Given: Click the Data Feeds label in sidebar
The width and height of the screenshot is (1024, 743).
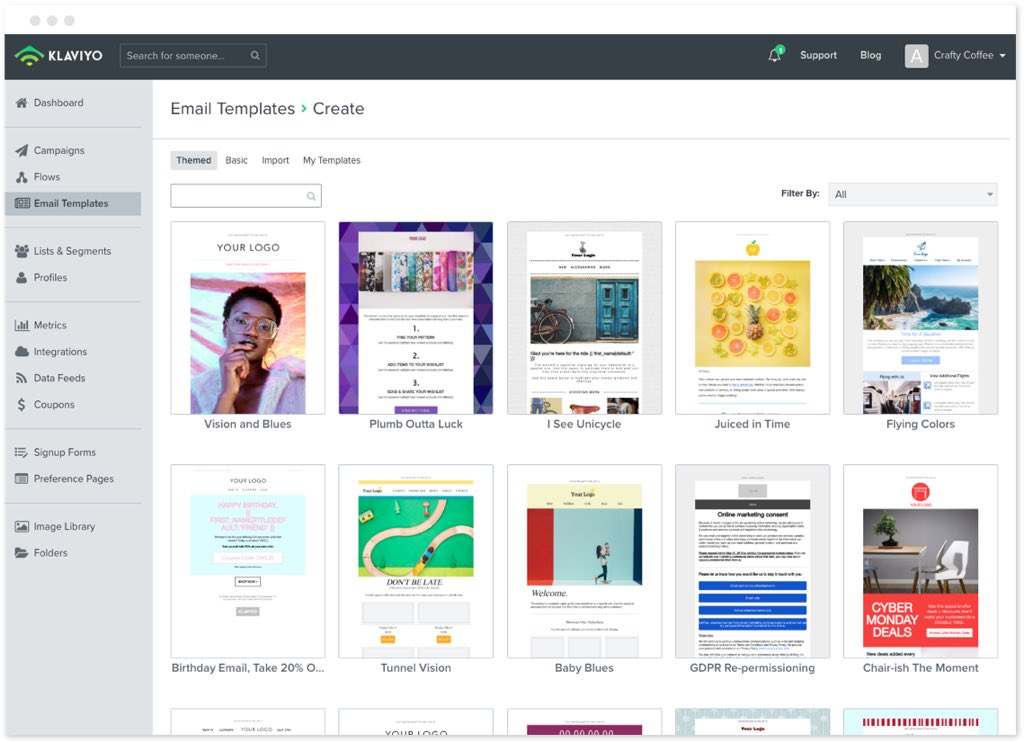Looking at the screenshot, I should [x=59, y=378].
